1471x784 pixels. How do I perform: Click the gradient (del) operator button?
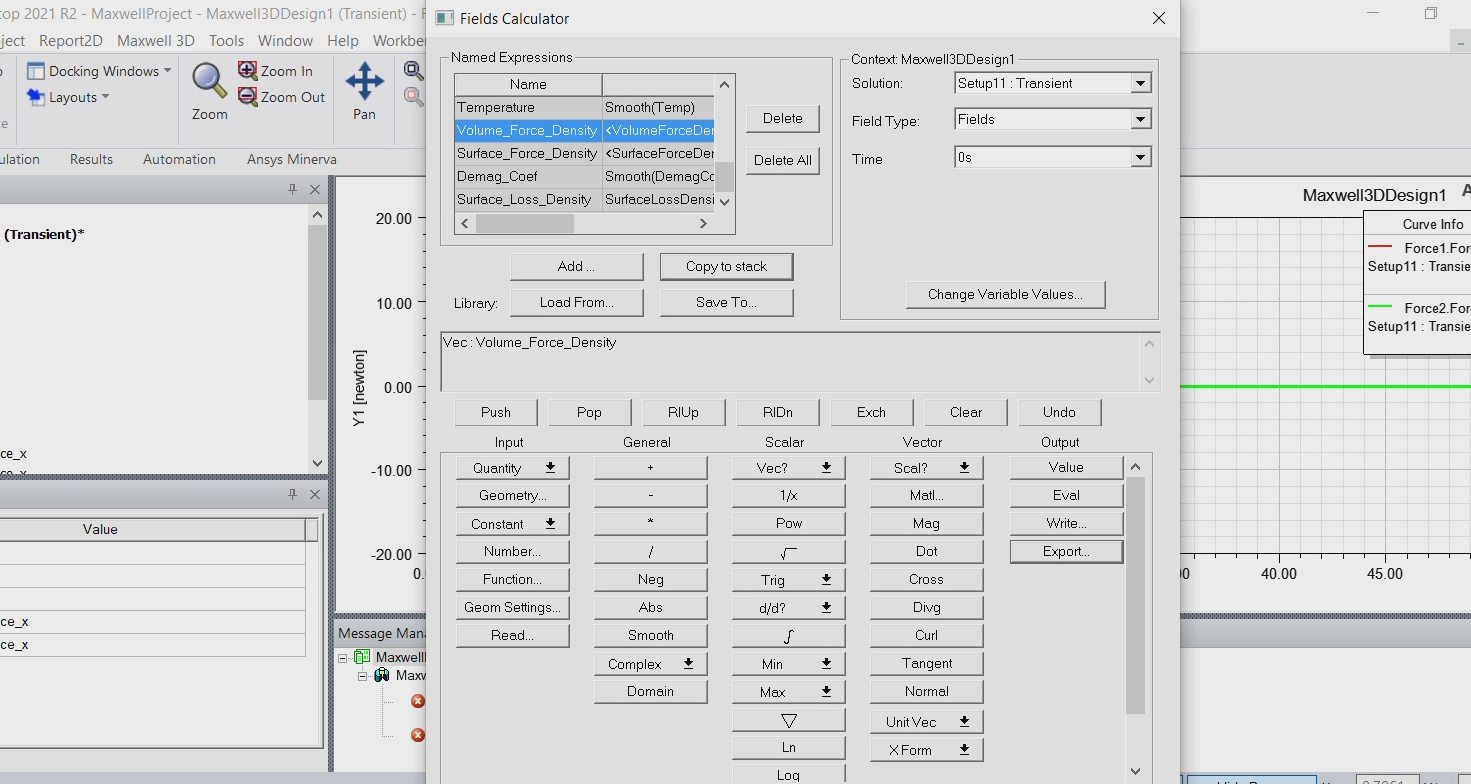pyautogui.click(x=788, y=720)
